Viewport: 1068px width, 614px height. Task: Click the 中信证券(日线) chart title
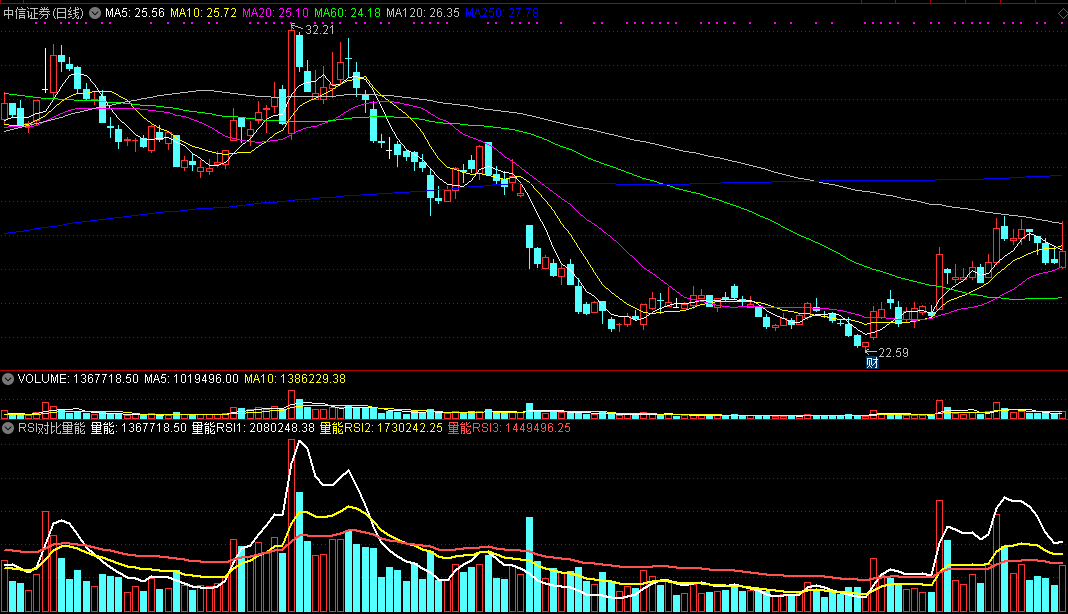coord(44,13)
